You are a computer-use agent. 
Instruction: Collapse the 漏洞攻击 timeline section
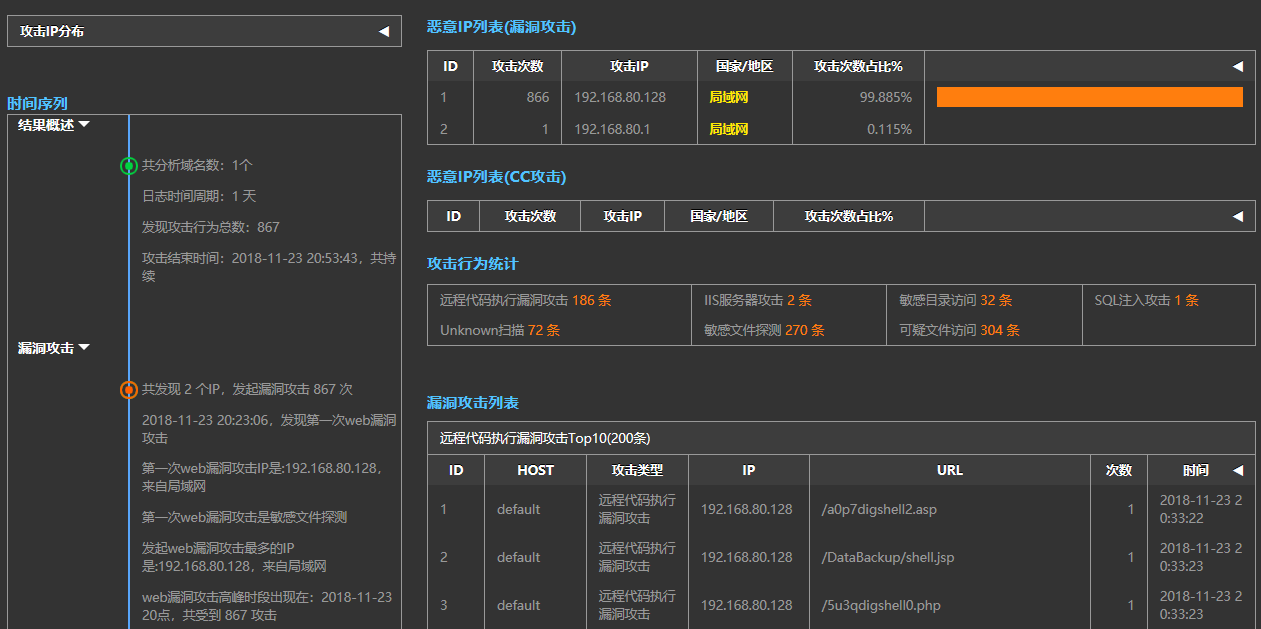pyautogui.click(x=84, y=348)
